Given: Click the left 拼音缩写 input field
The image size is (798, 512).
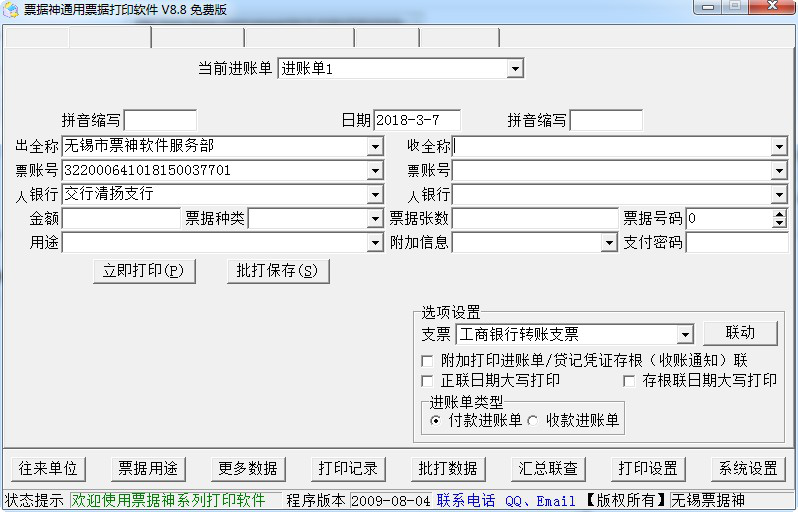Looking at the screenshot, I should (160, 121).
